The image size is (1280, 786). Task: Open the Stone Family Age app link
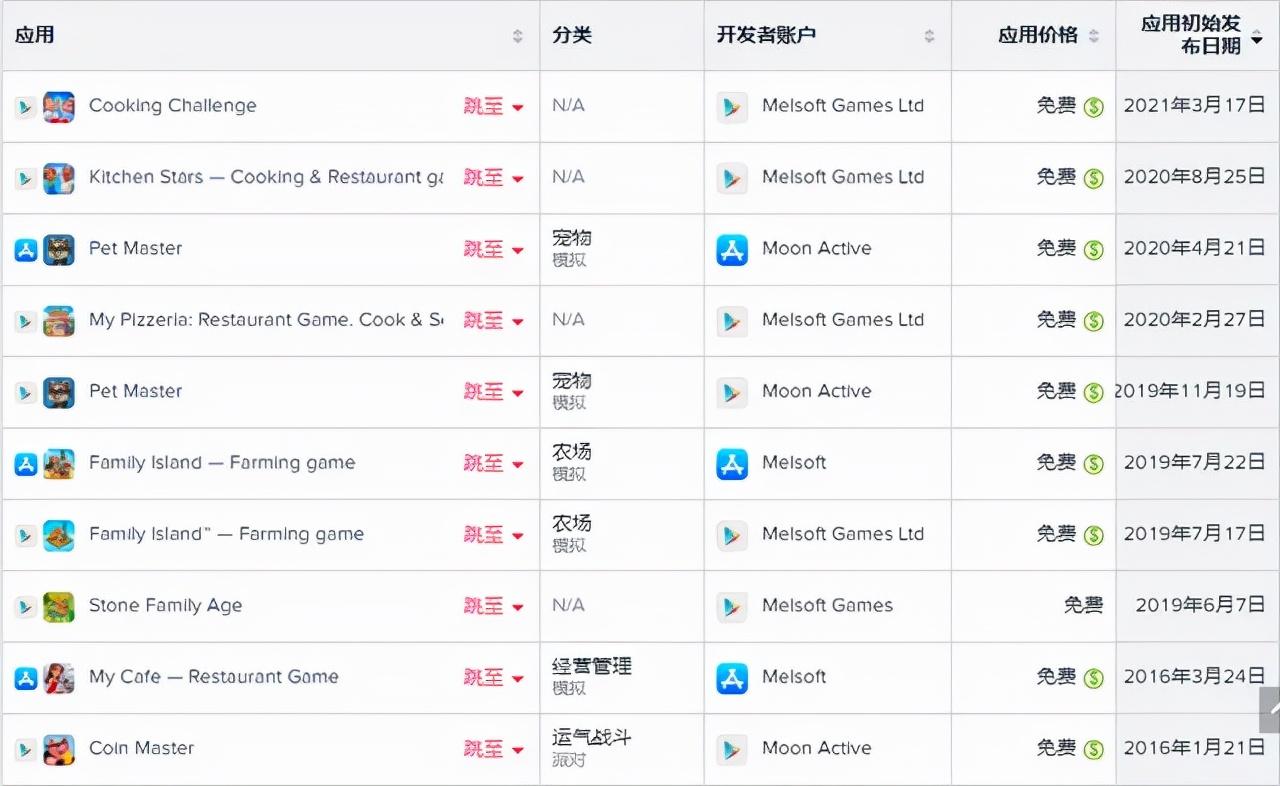point(165,606)
